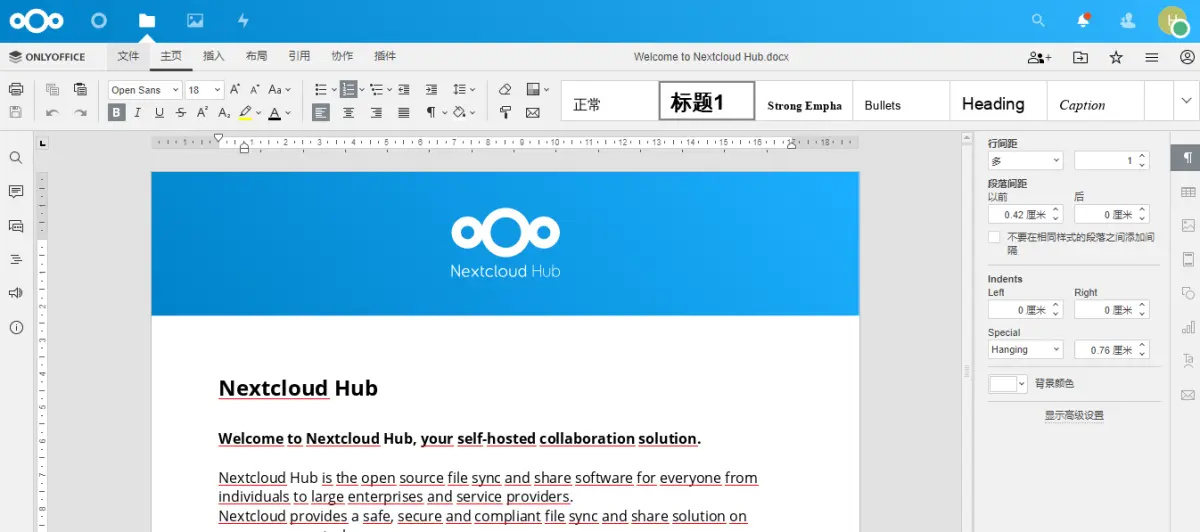The height and width of the screenshot is (532, 1200).
Task: Open paragraph line spacing dropdown in toolbar
Action: pos(464,89)
